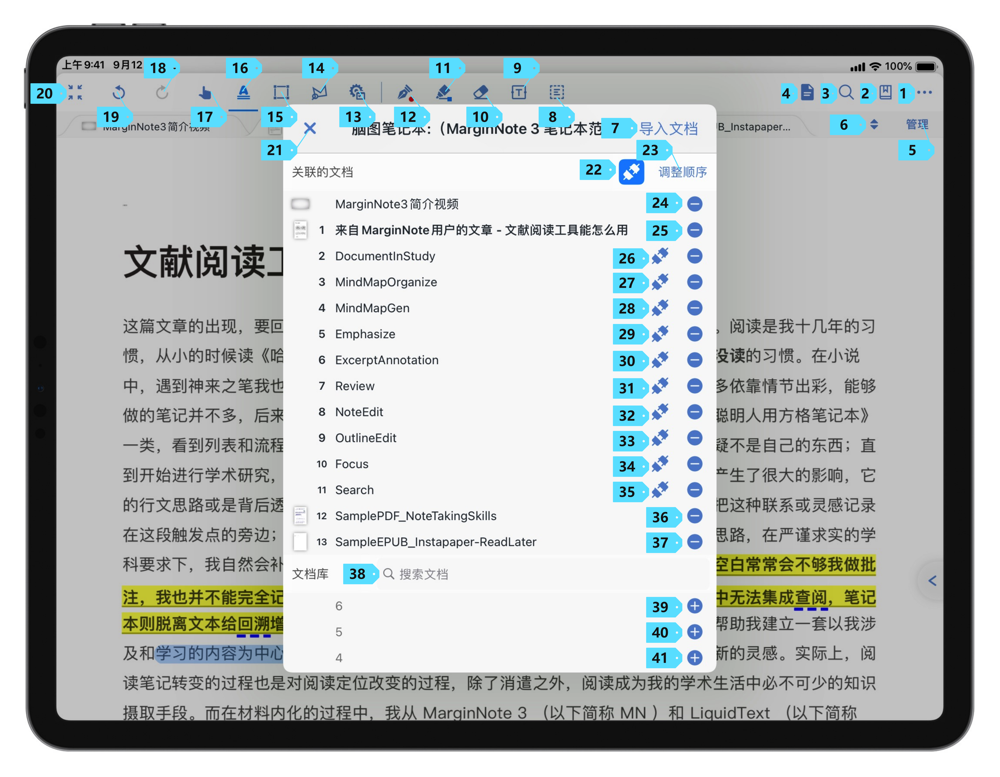The width and height of the screenshot is (1000, 777).
Task: Open the bookmark book icon
Action: [x=885, y=92]
